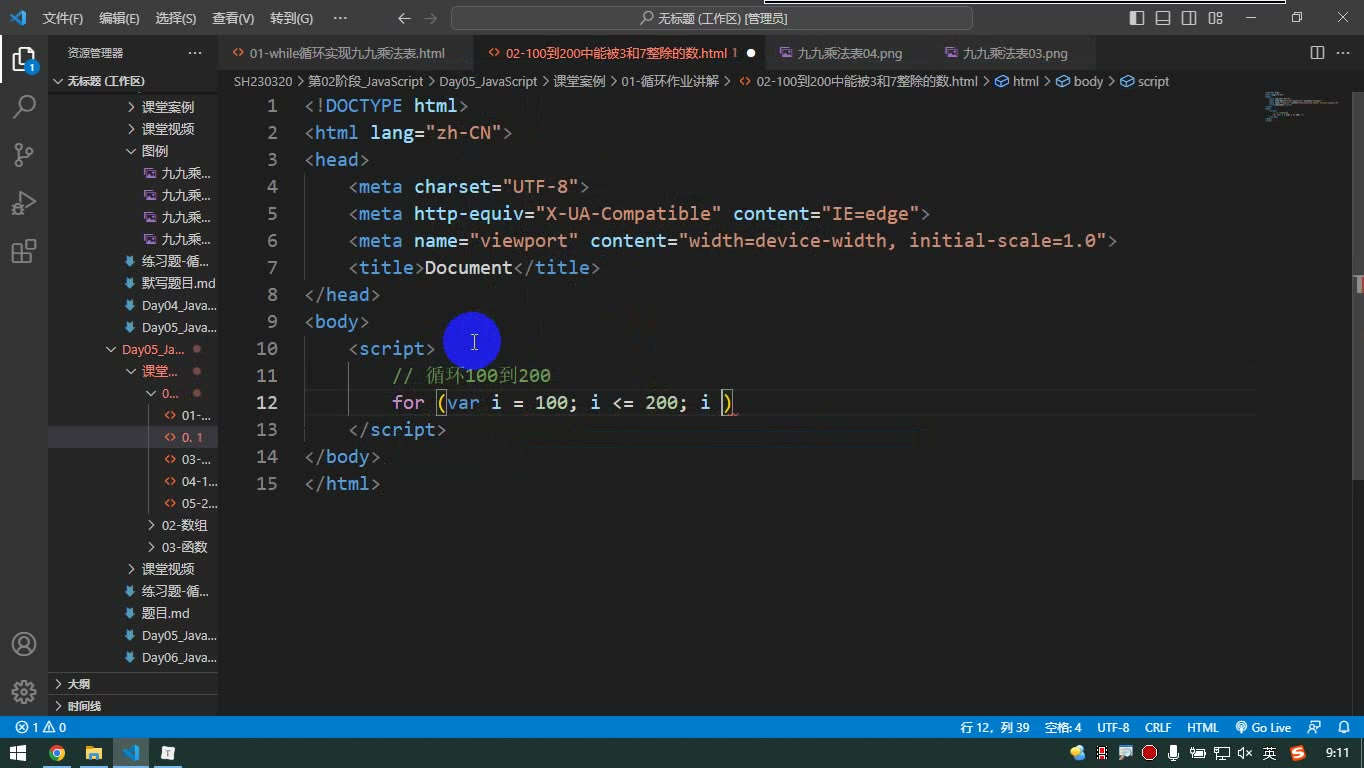Toggle the primary side bar visibility
Image resolution: width=1364 pixels, height=768 pixels.
click(1137, 18)
